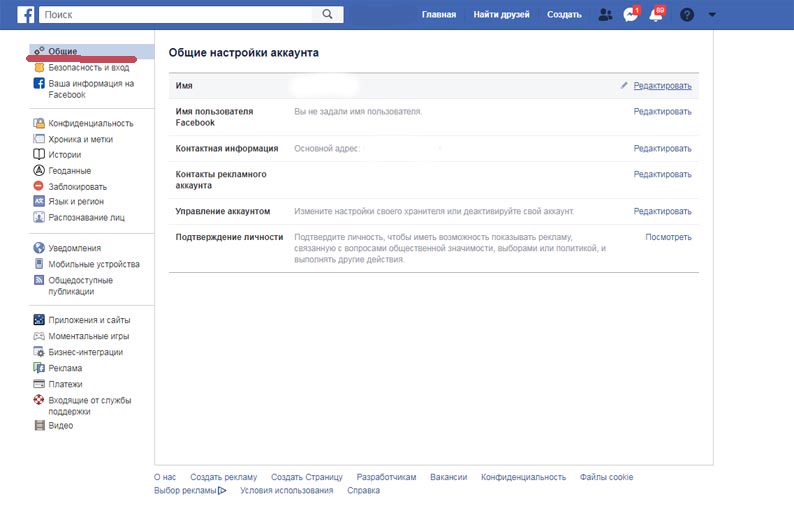Edit Контакты рекламного аккаунта

pos(662,174)
